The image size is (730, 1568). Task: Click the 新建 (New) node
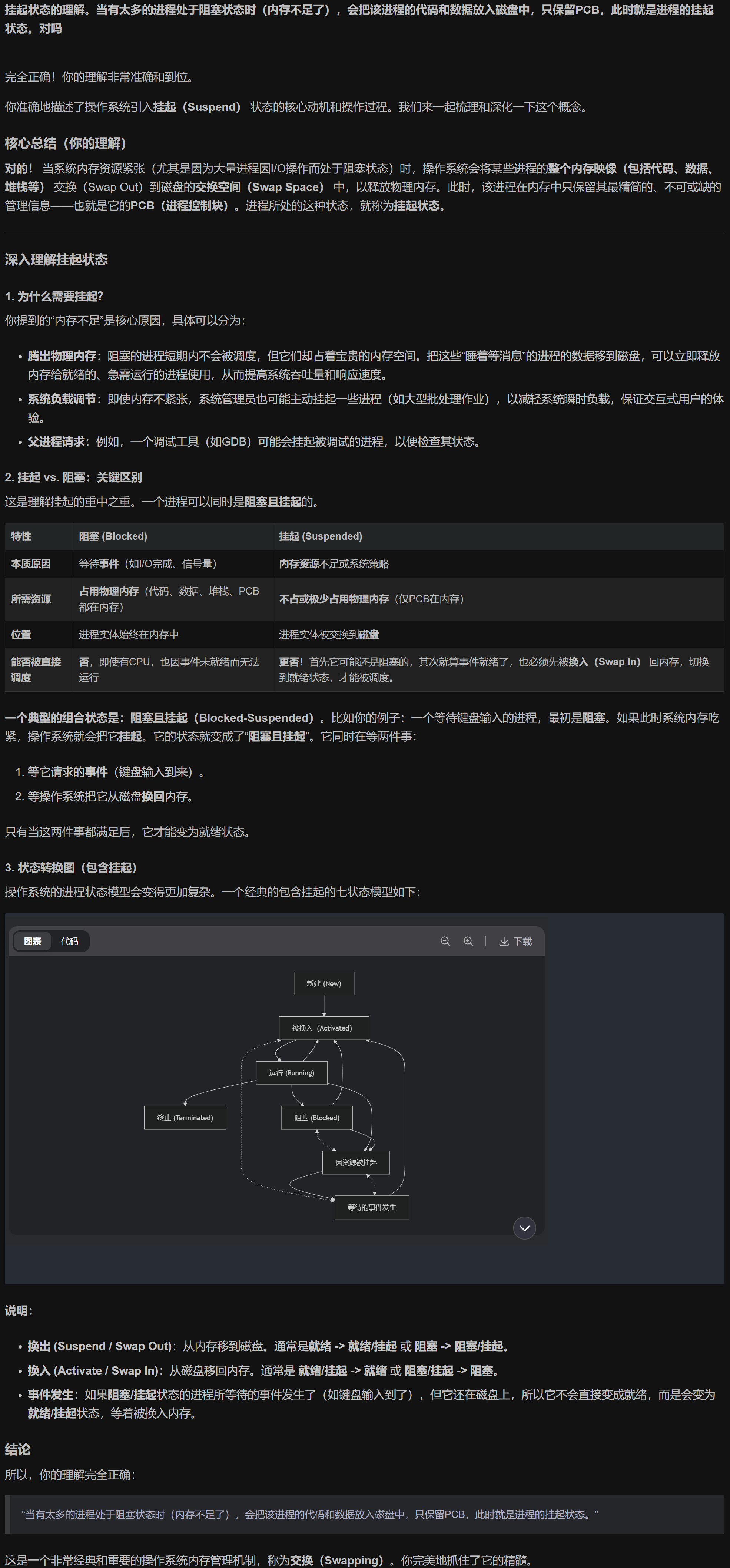click(323, 984)
